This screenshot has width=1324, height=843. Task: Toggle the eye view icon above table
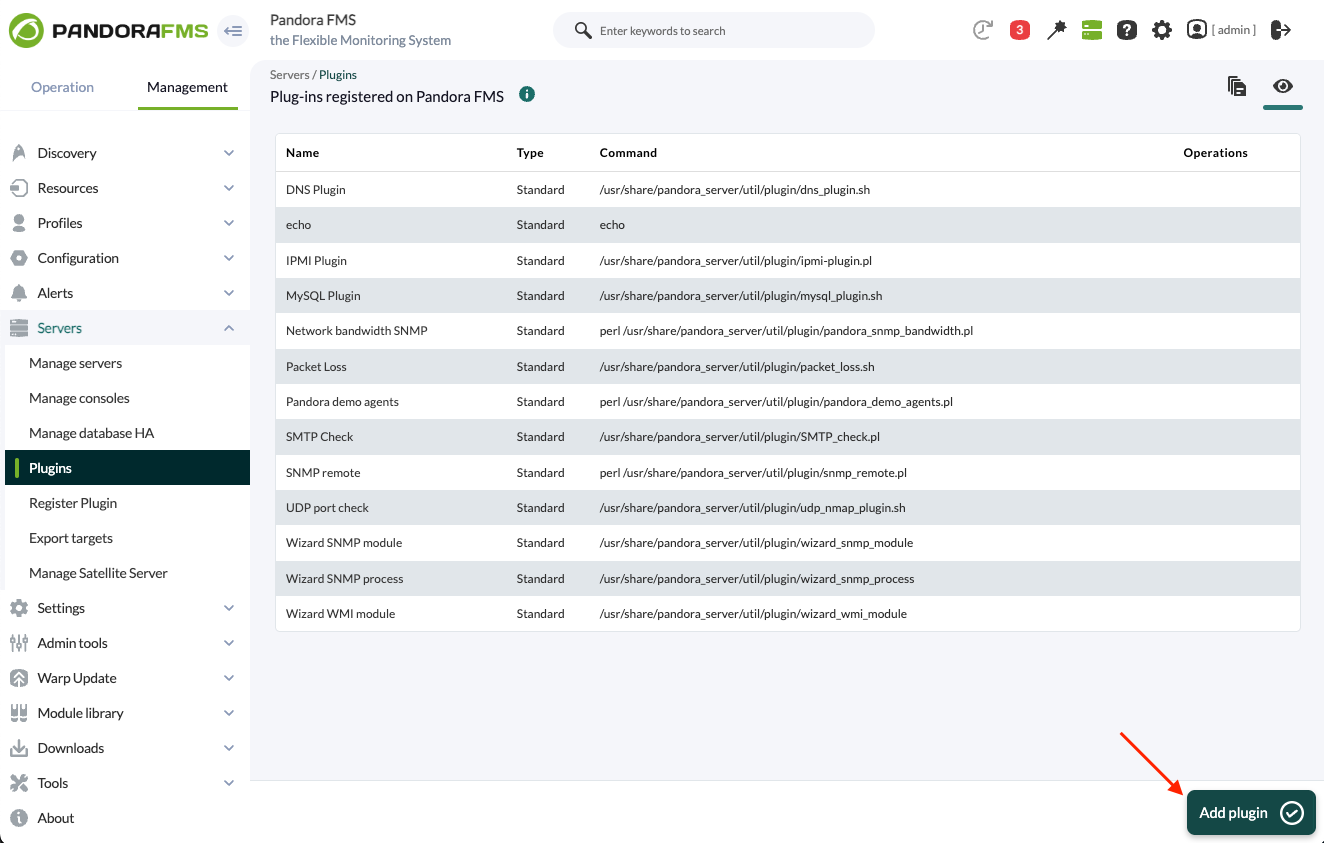coord(1283,86)
